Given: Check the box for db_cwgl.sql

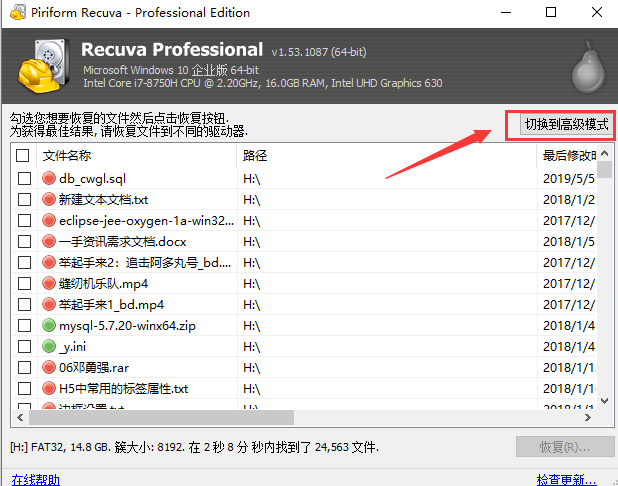Looking at the screenshot, I should point(24,178).
